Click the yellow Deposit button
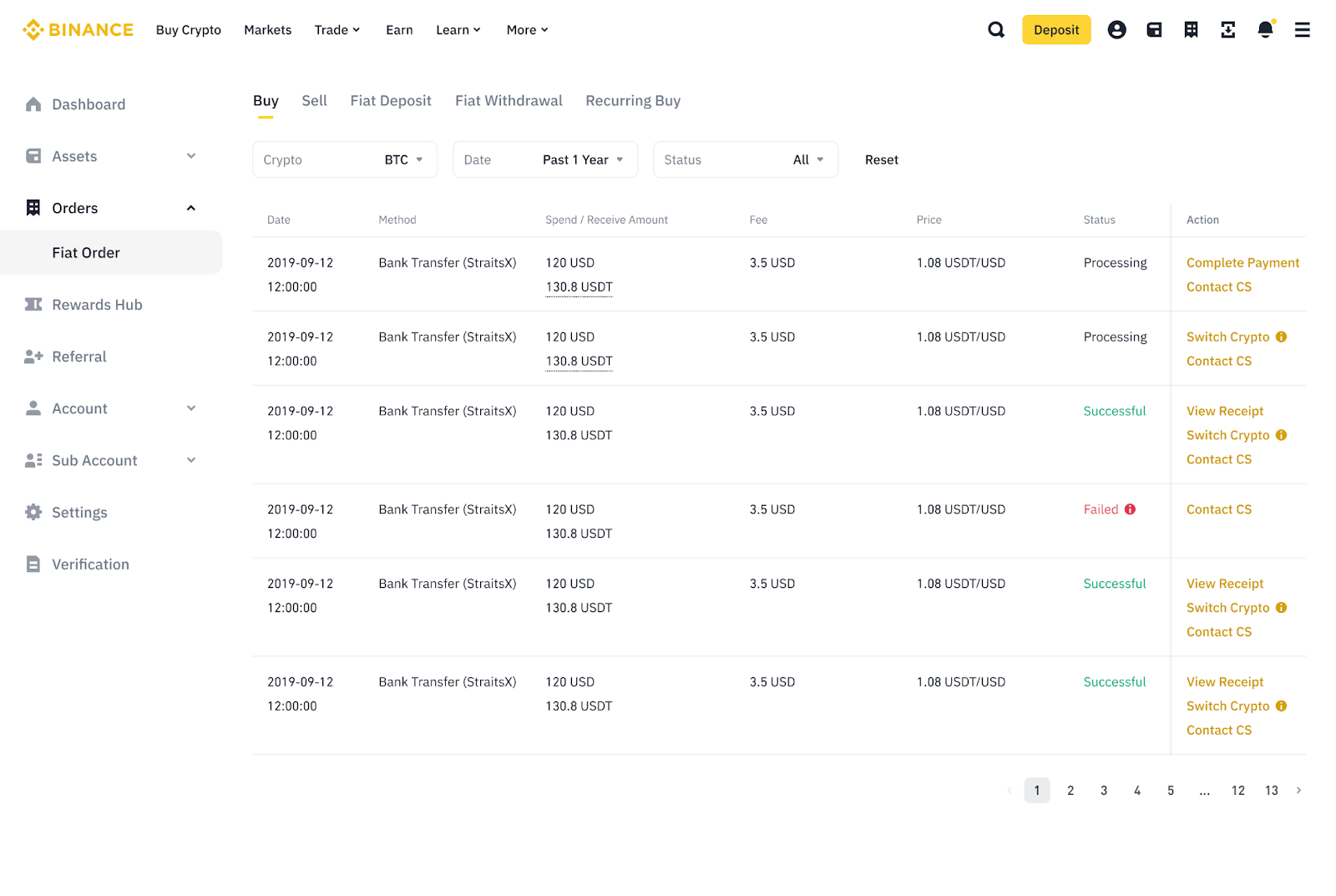Image resolution: width=1336 pixels, height=896 pixels. (1056, 30)
